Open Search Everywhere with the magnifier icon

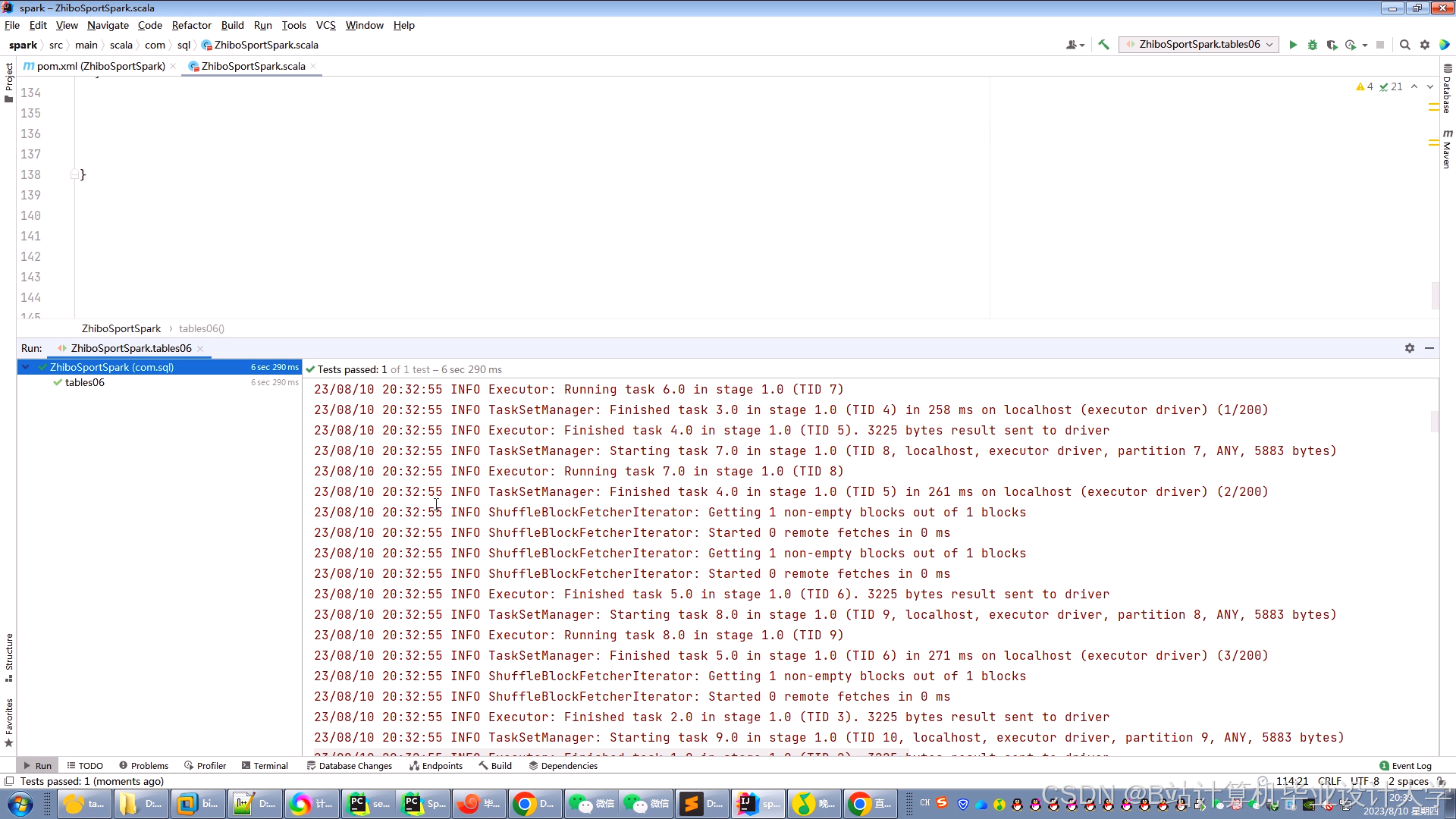[1404, 45]
